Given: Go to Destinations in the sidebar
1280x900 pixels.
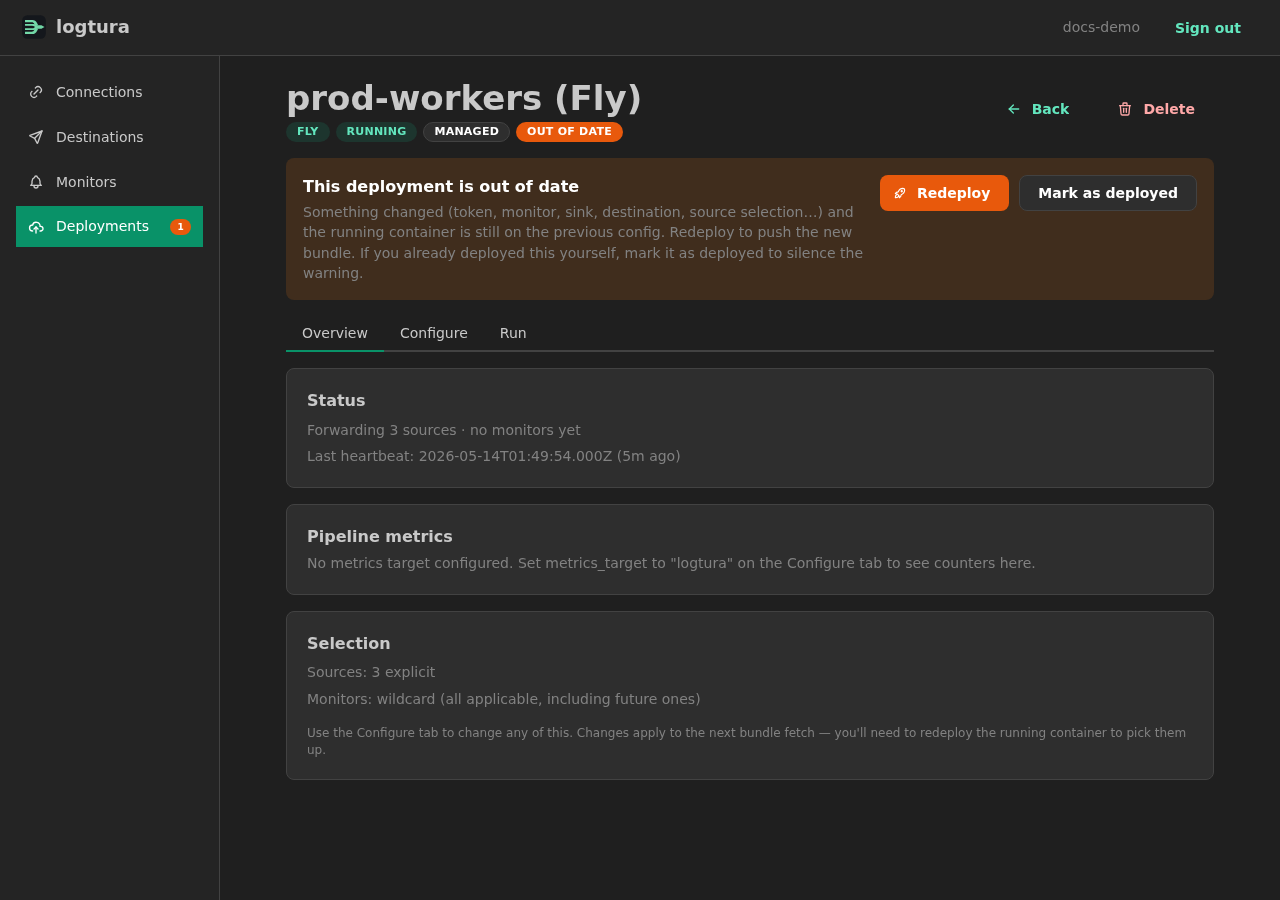Looking at the screenshot, I should (x=109, y=137).
